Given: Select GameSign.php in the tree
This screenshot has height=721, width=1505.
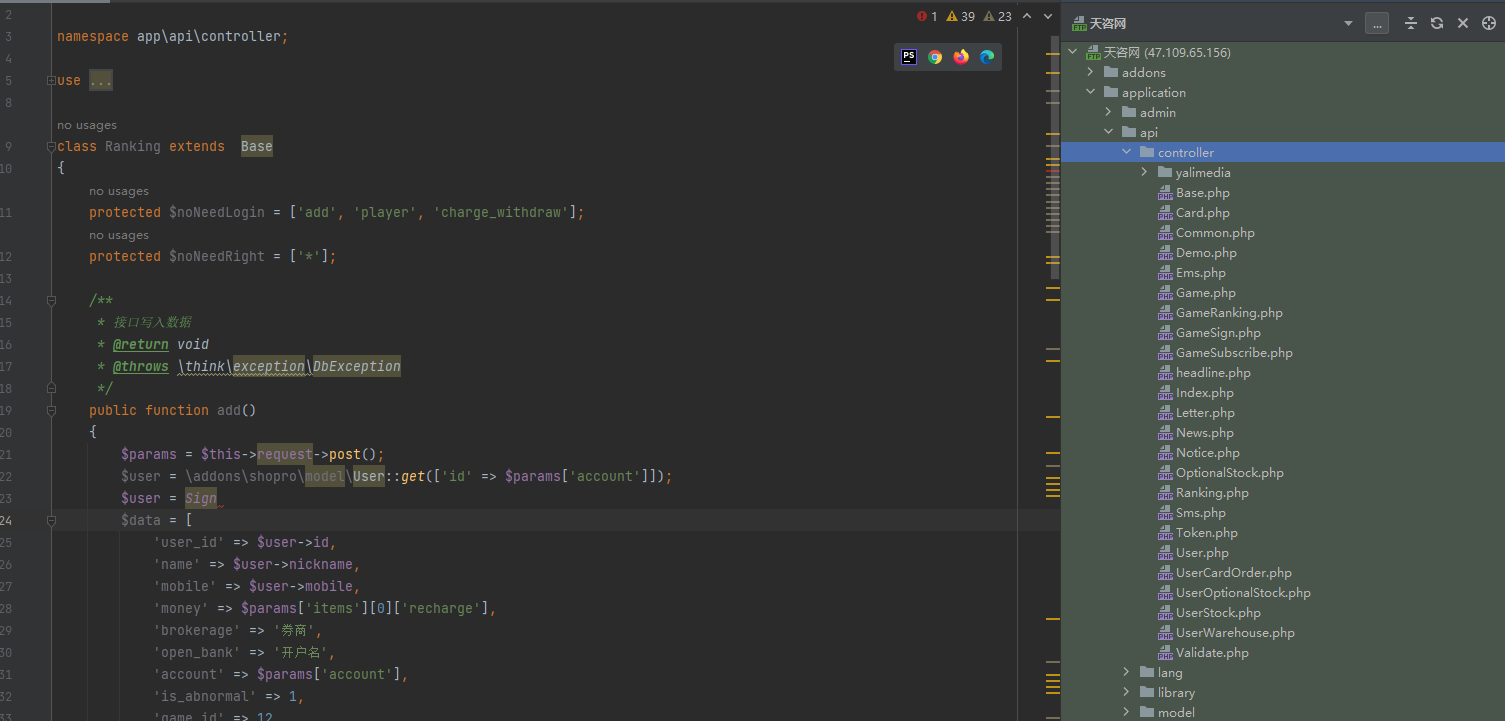Looking at the screenshot, I should [1218, 332].
